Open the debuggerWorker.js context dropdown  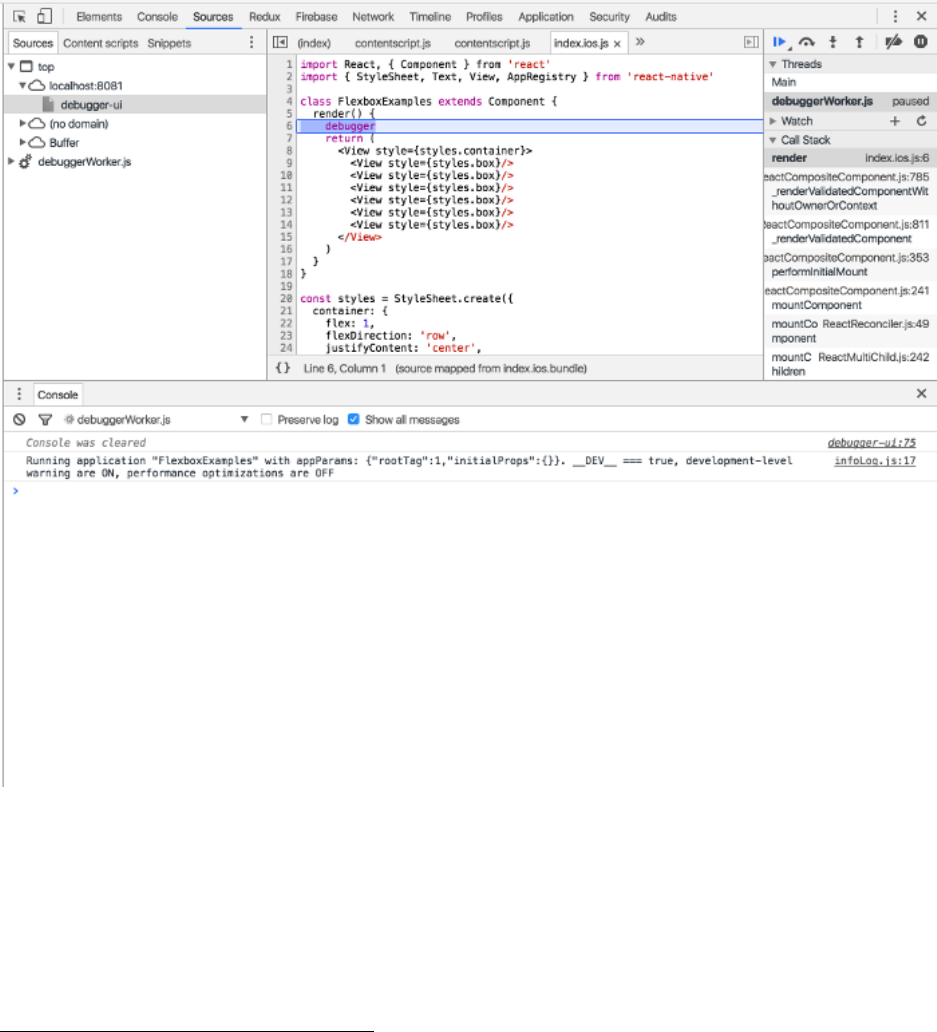(x=156, y=420)
